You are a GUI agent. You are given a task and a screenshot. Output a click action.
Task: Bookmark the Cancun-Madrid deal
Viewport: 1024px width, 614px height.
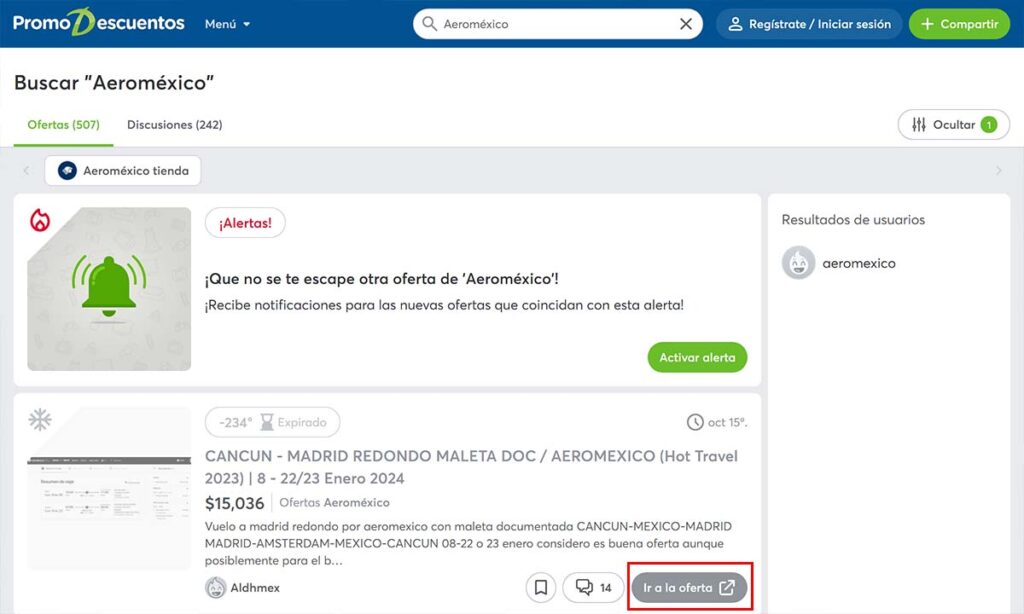click(x=541, y=587)
